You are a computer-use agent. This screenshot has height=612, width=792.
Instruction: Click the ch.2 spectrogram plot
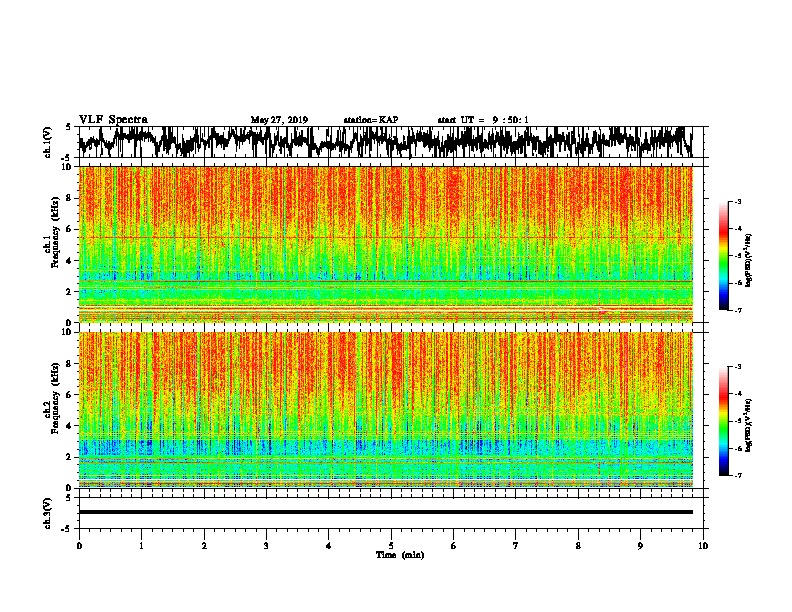click(386, 410)
